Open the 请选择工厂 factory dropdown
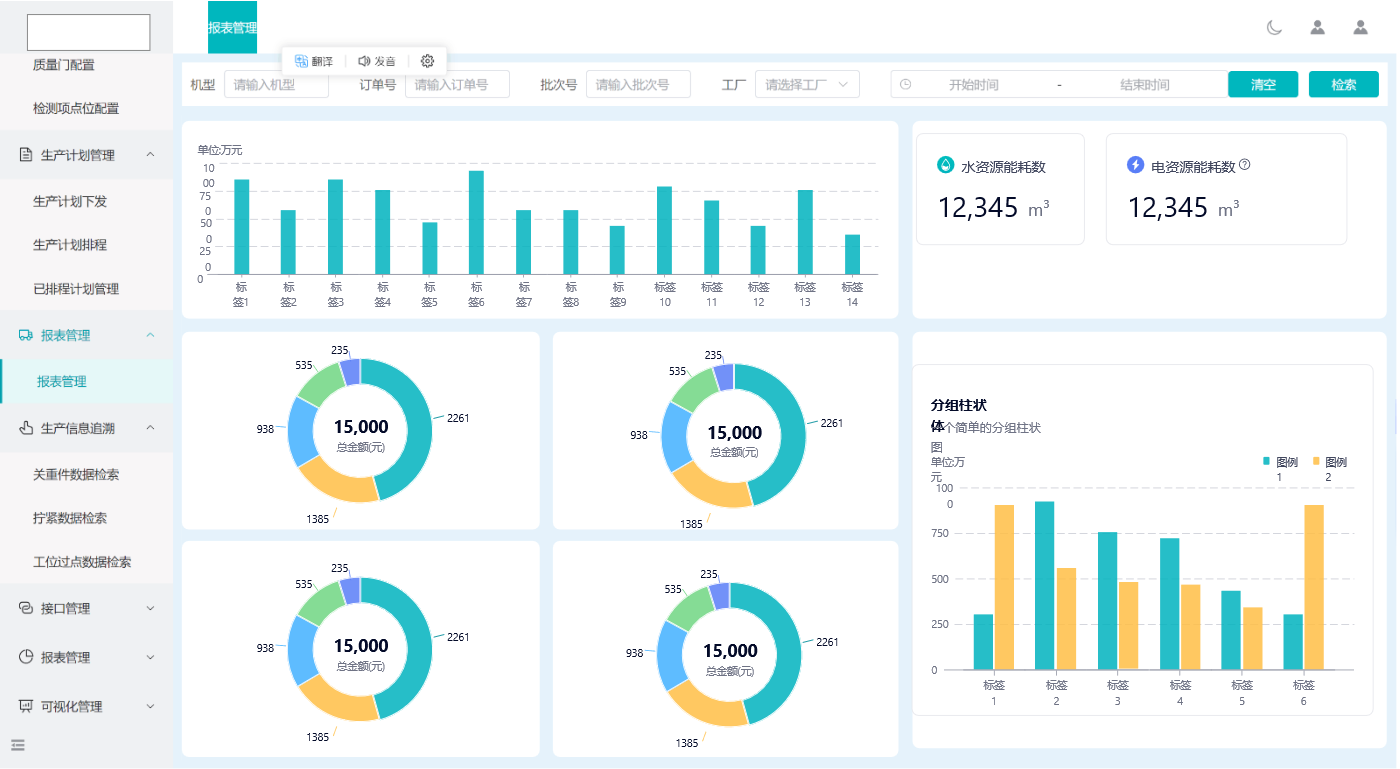Screen dimensions: 1400x769 point(807,85)
